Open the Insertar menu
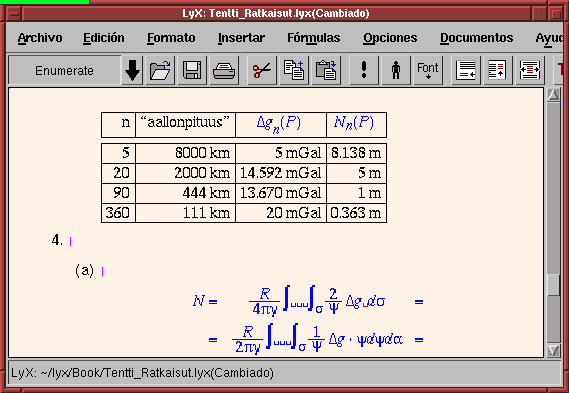Viewport: 569px width, 393px height. [x=241, y=38]
